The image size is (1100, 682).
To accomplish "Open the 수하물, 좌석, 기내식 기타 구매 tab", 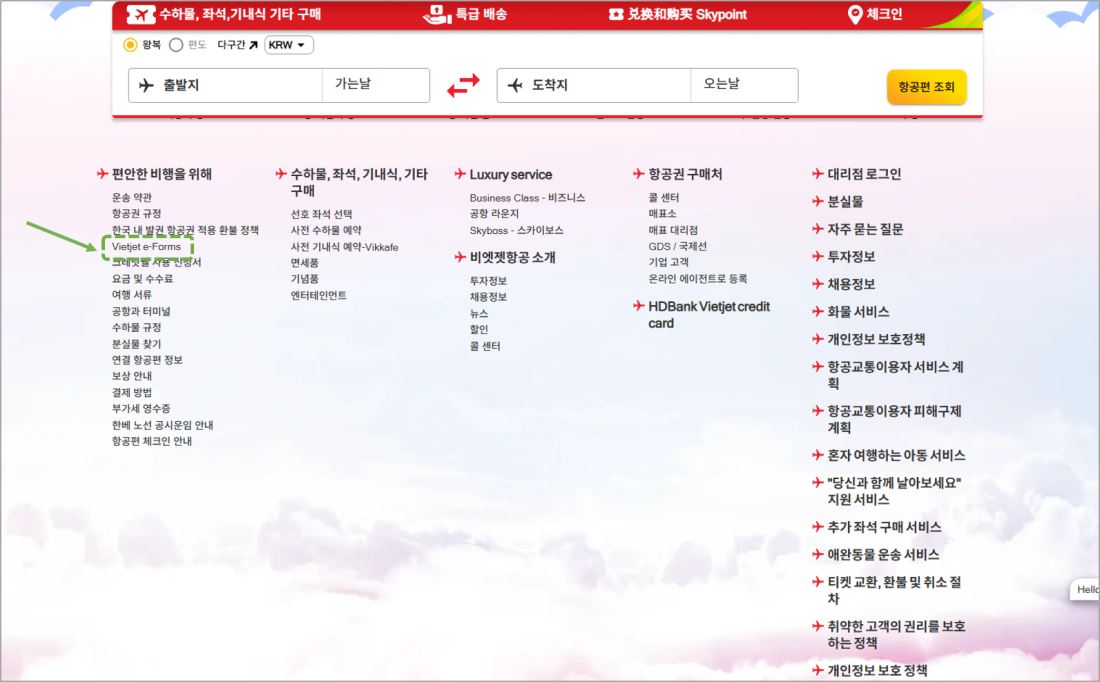I will pos(240,14).
